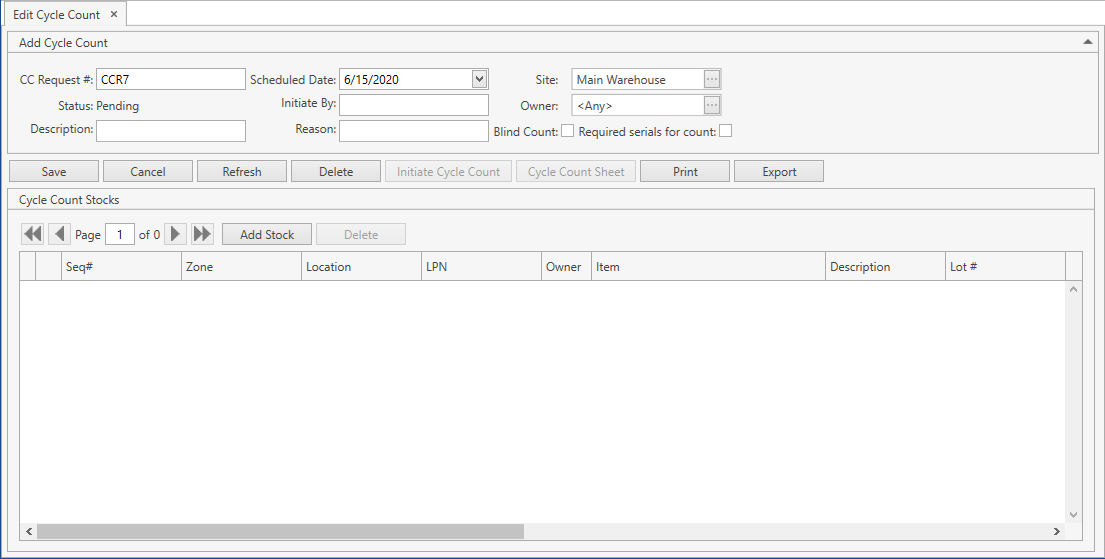Screen dimensions: 1105x559
Task: Click the Save button
Action: pyautogui.click(x=54, y=172)
